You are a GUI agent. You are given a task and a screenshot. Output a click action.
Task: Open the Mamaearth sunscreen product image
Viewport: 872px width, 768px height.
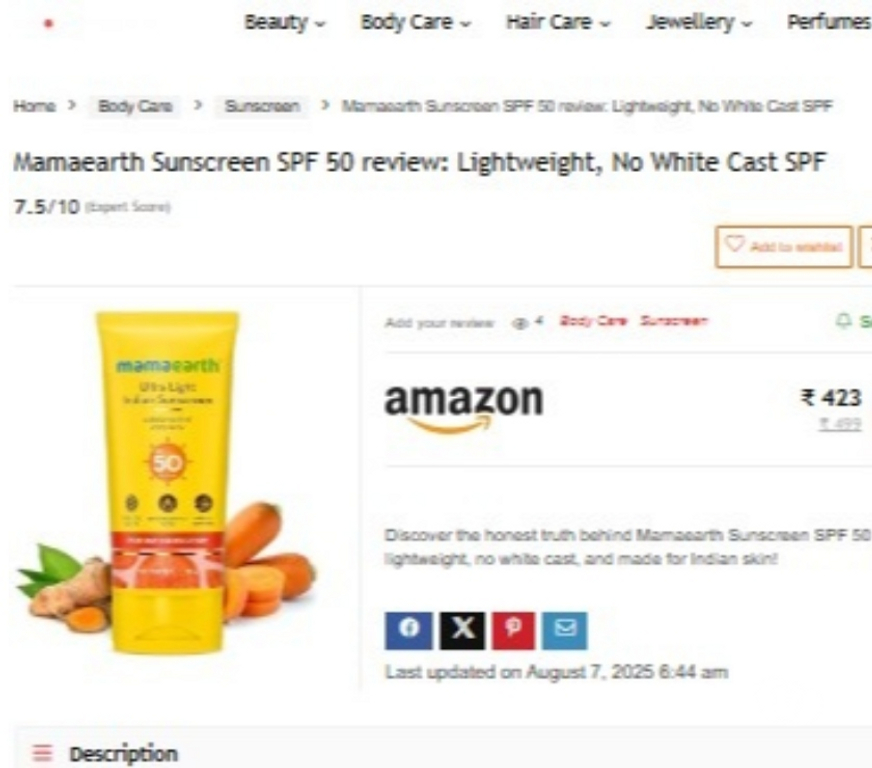coord(167,483)
